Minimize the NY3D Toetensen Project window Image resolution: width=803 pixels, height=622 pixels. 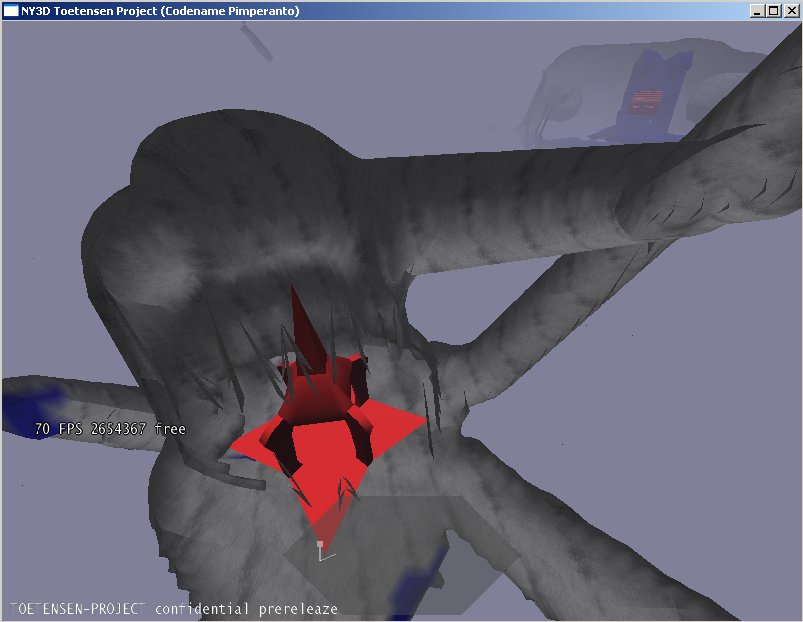click(x=757, y=11)
